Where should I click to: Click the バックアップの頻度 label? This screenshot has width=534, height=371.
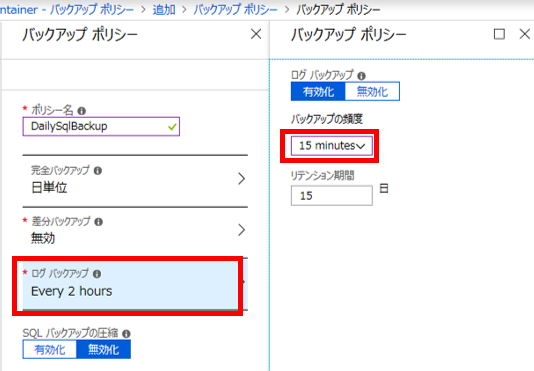pyautogui.click(x=327, y=119)
